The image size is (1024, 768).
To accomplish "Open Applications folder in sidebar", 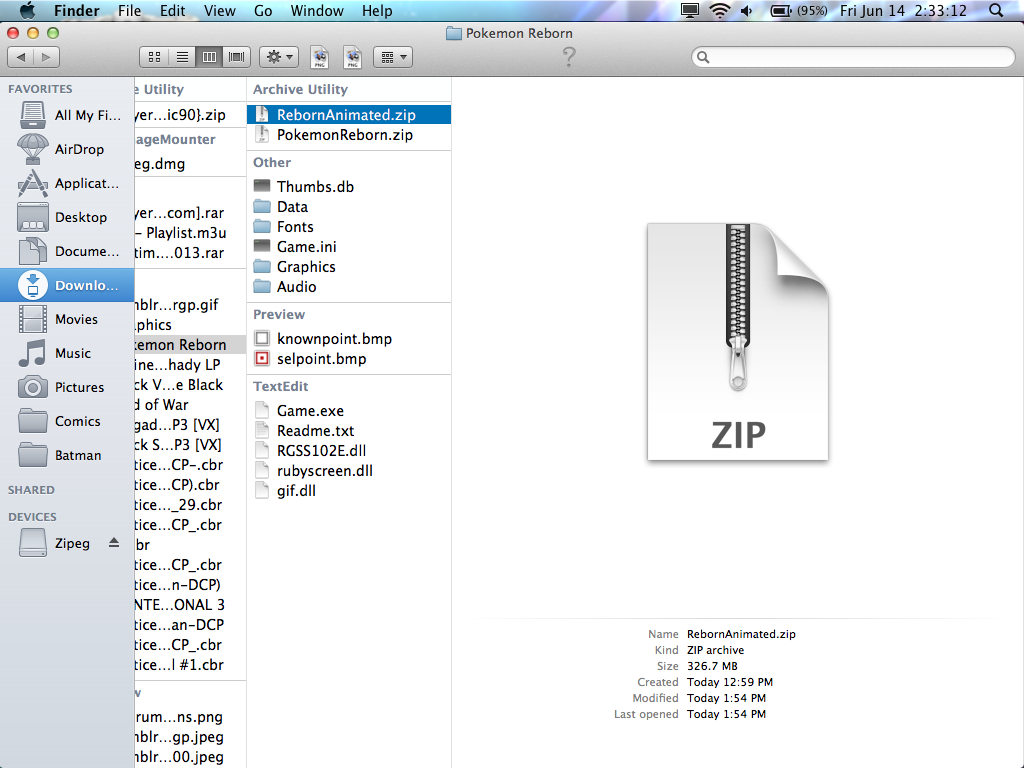I will (85, 183).
